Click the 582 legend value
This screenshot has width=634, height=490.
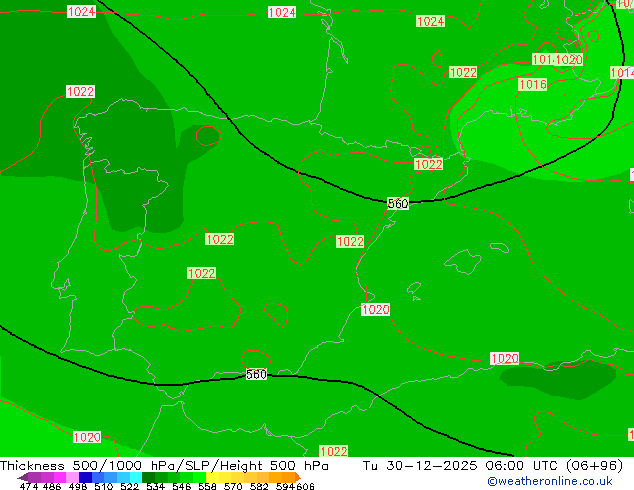[x=259, y=486]
